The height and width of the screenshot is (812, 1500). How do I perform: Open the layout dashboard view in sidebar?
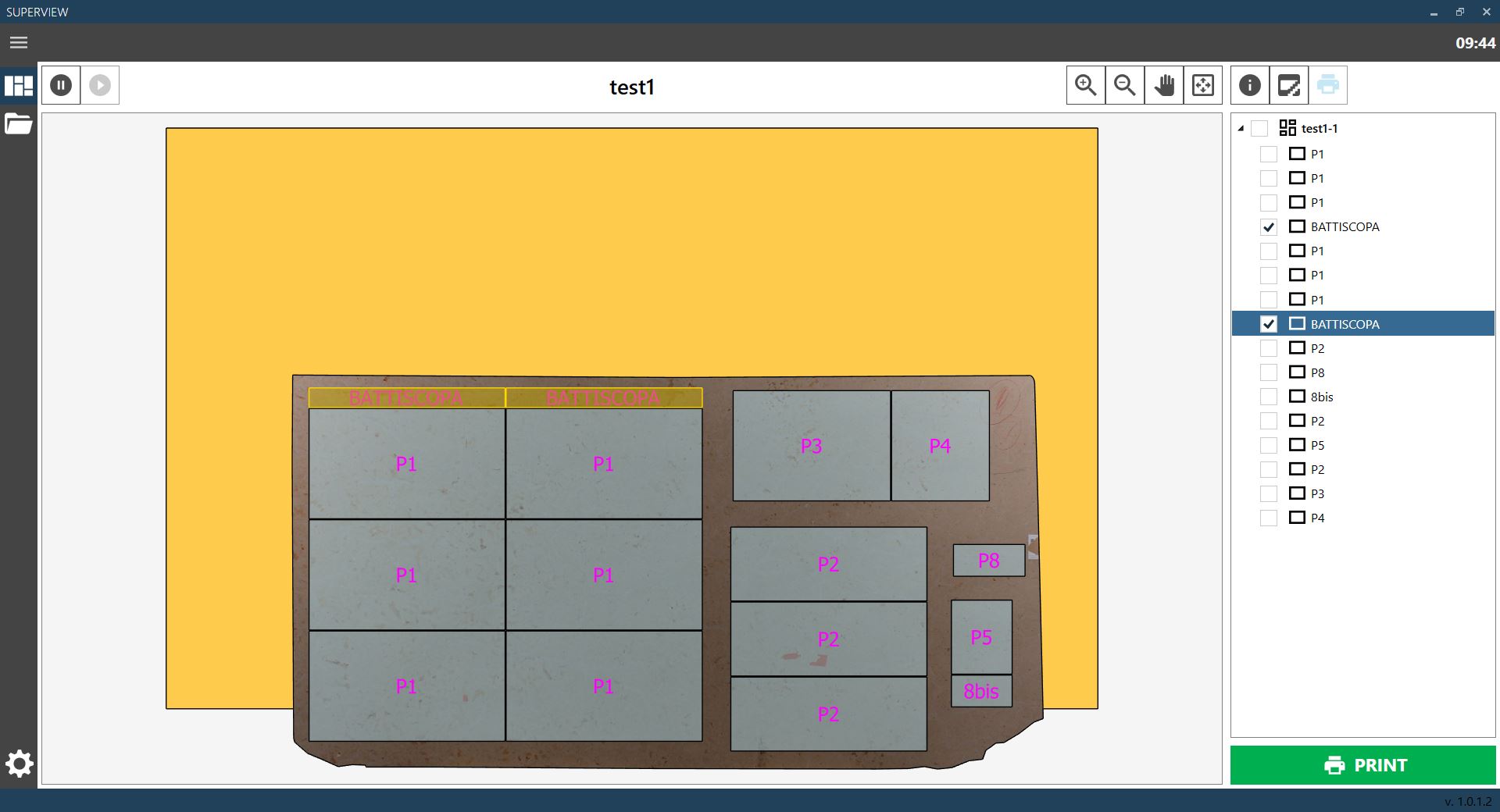19,85
